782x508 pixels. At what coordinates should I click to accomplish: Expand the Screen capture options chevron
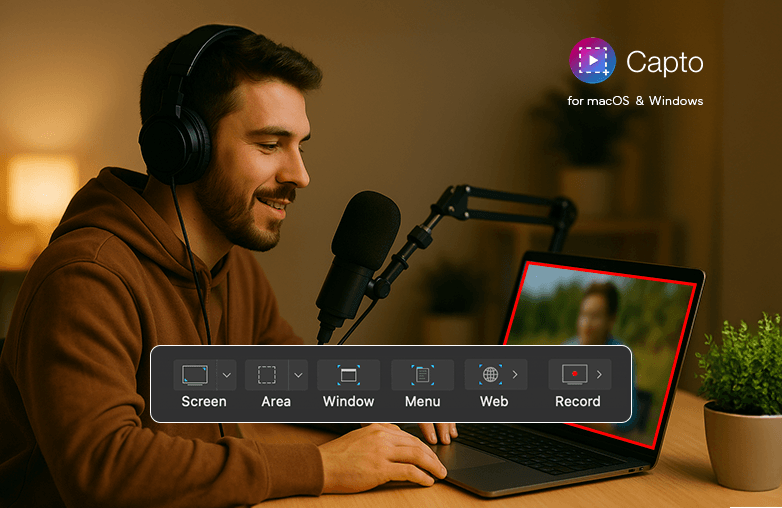coord(227,375)
